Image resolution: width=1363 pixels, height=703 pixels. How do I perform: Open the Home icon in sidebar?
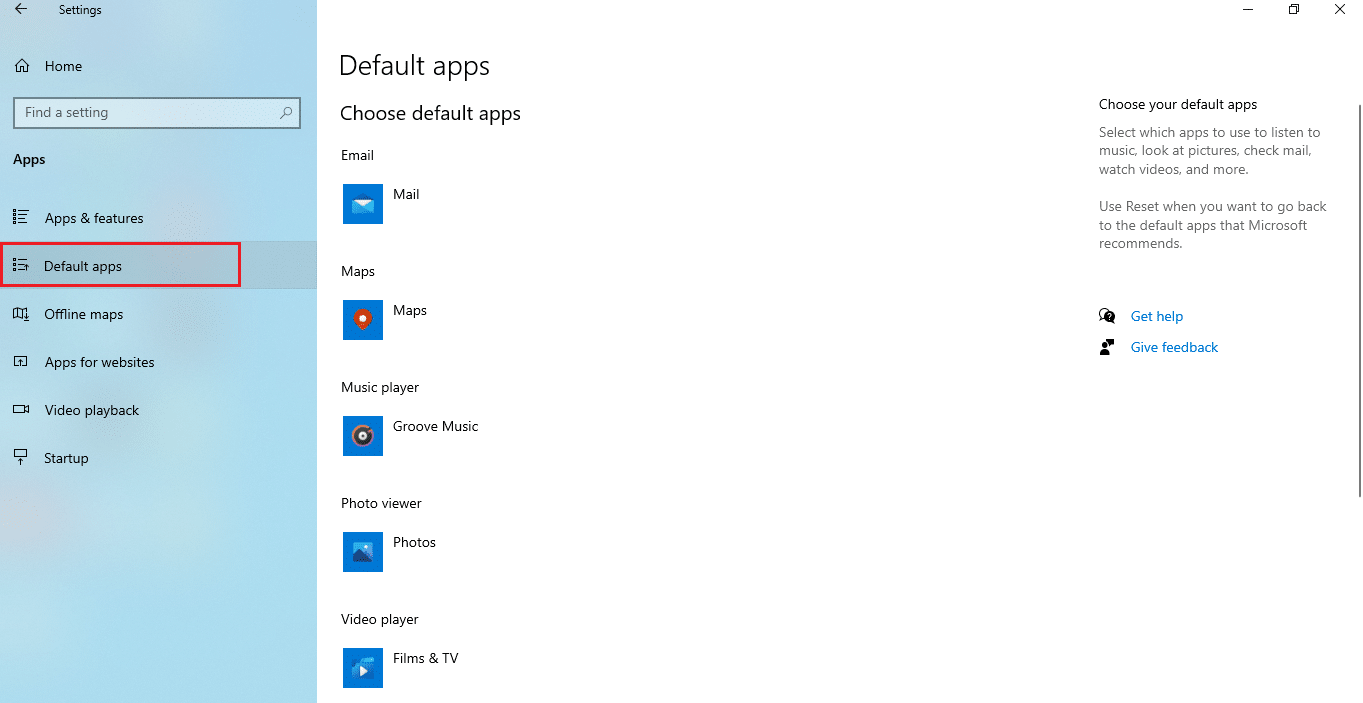[x=21, y=66]
